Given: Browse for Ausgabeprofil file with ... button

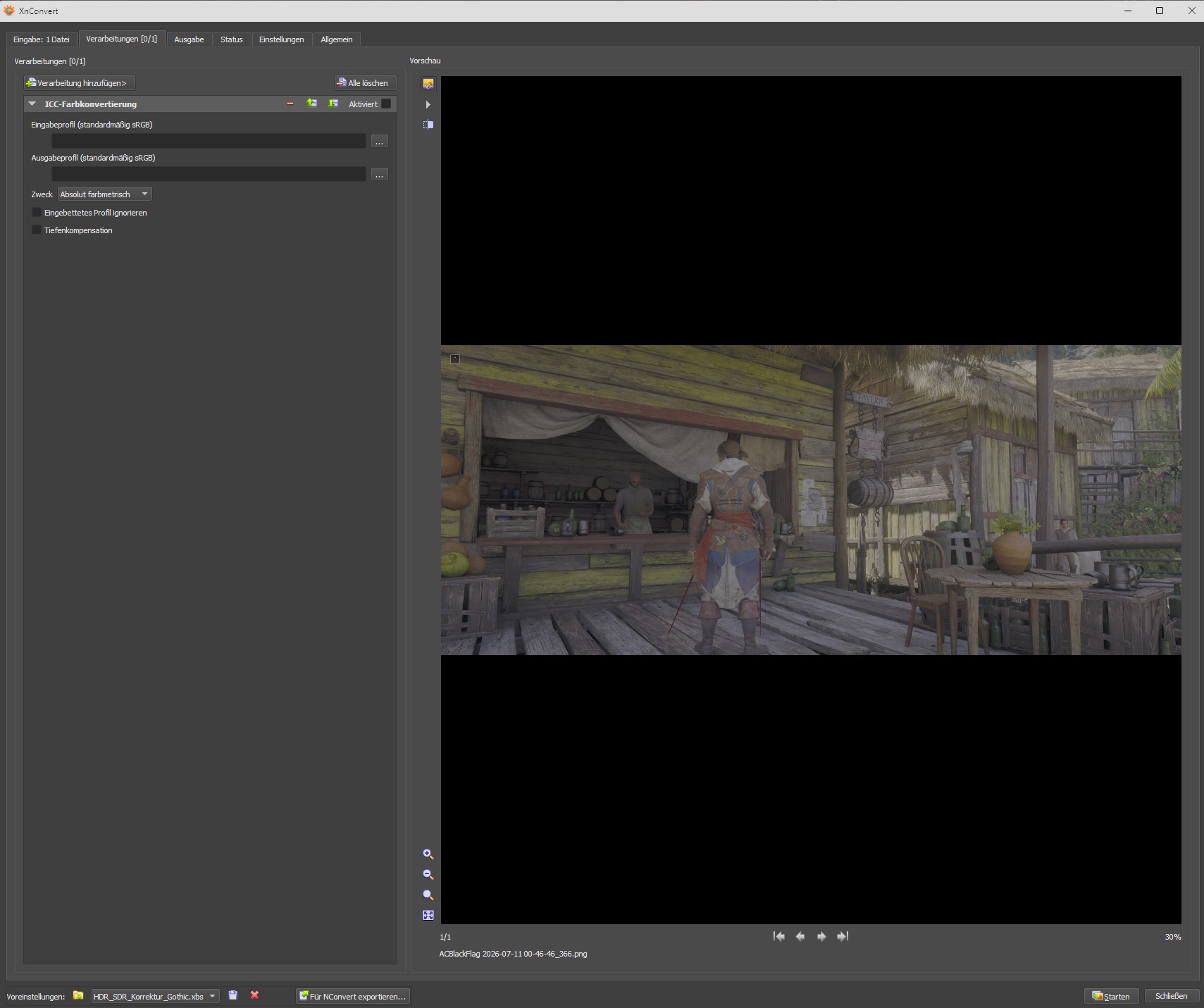Looking at the screenshot, I should pyautogui.click(x=380, y=175).
